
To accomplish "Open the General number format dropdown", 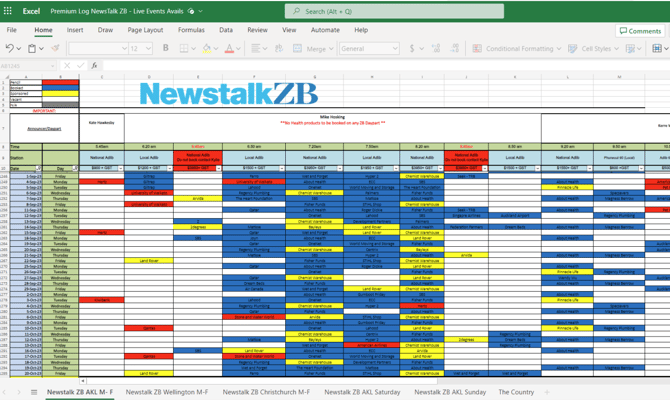I will pyautogui.click(x=368, y=48).
